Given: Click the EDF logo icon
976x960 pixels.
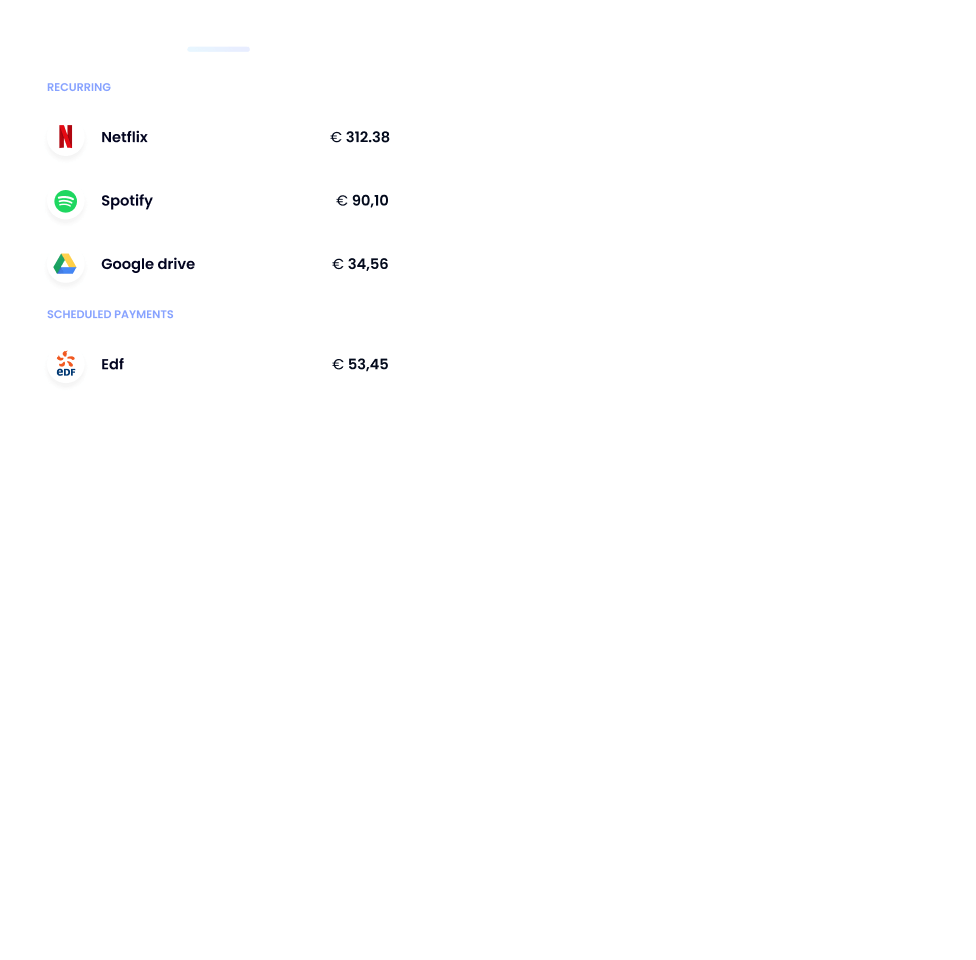Looking at the screenshot, I should (65, 364).
